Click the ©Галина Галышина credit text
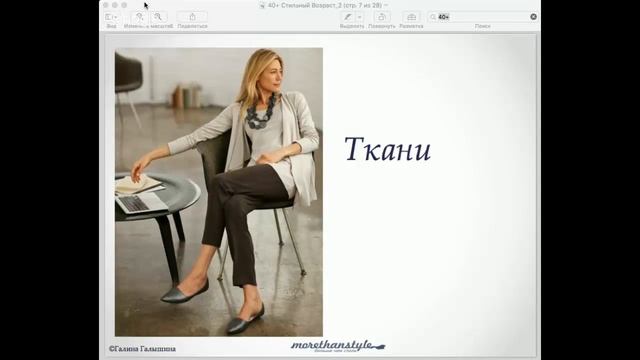The width and height of the screenshot is (640, 360). point(142,349)
